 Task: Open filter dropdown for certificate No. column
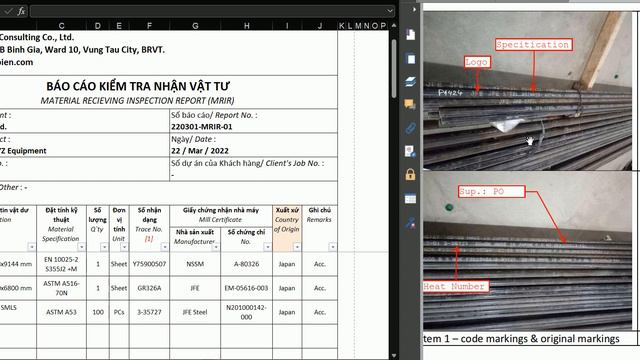[267, 247]
